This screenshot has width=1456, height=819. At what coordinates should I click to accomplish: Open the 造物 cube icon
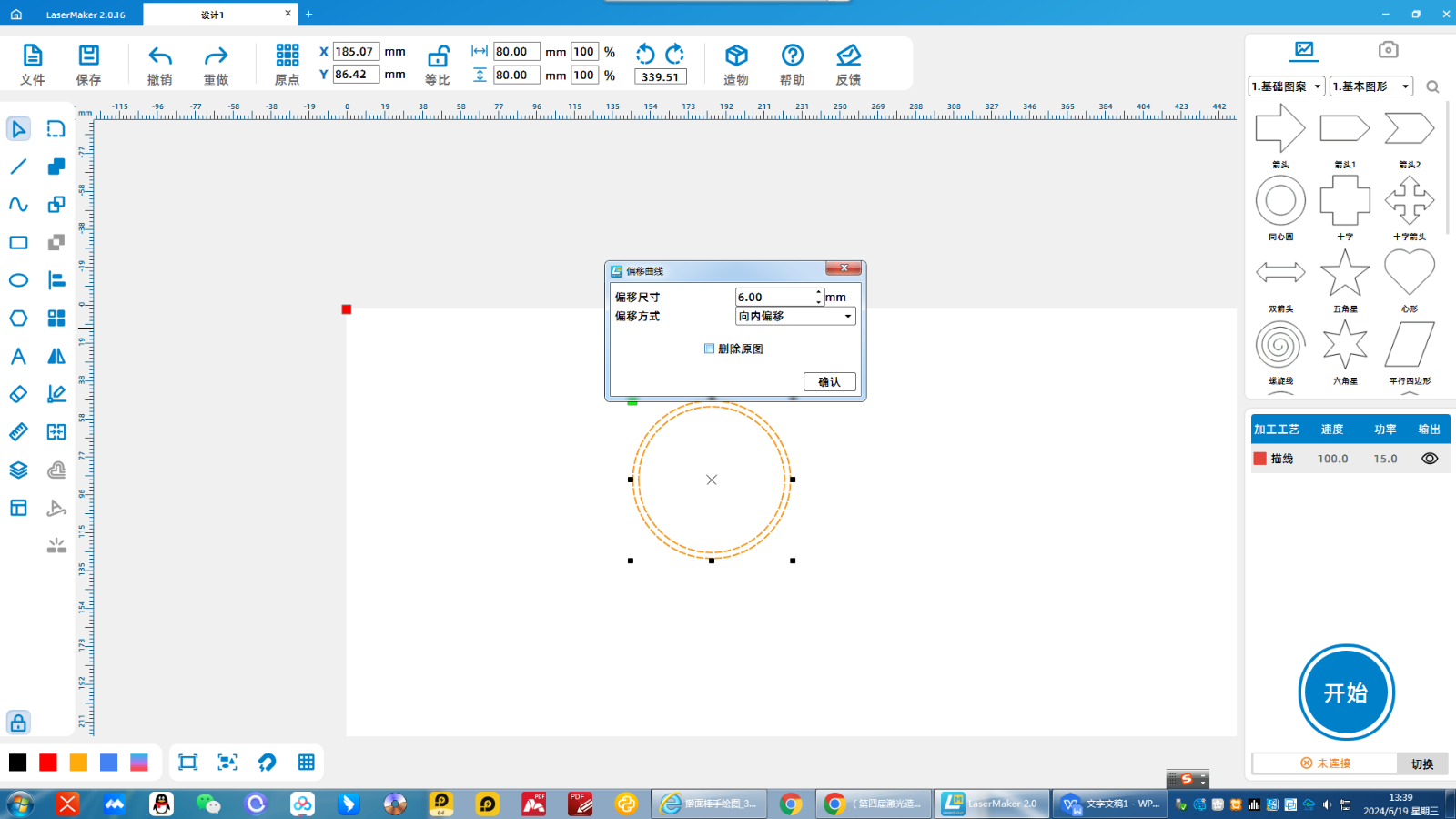point(736,56)
